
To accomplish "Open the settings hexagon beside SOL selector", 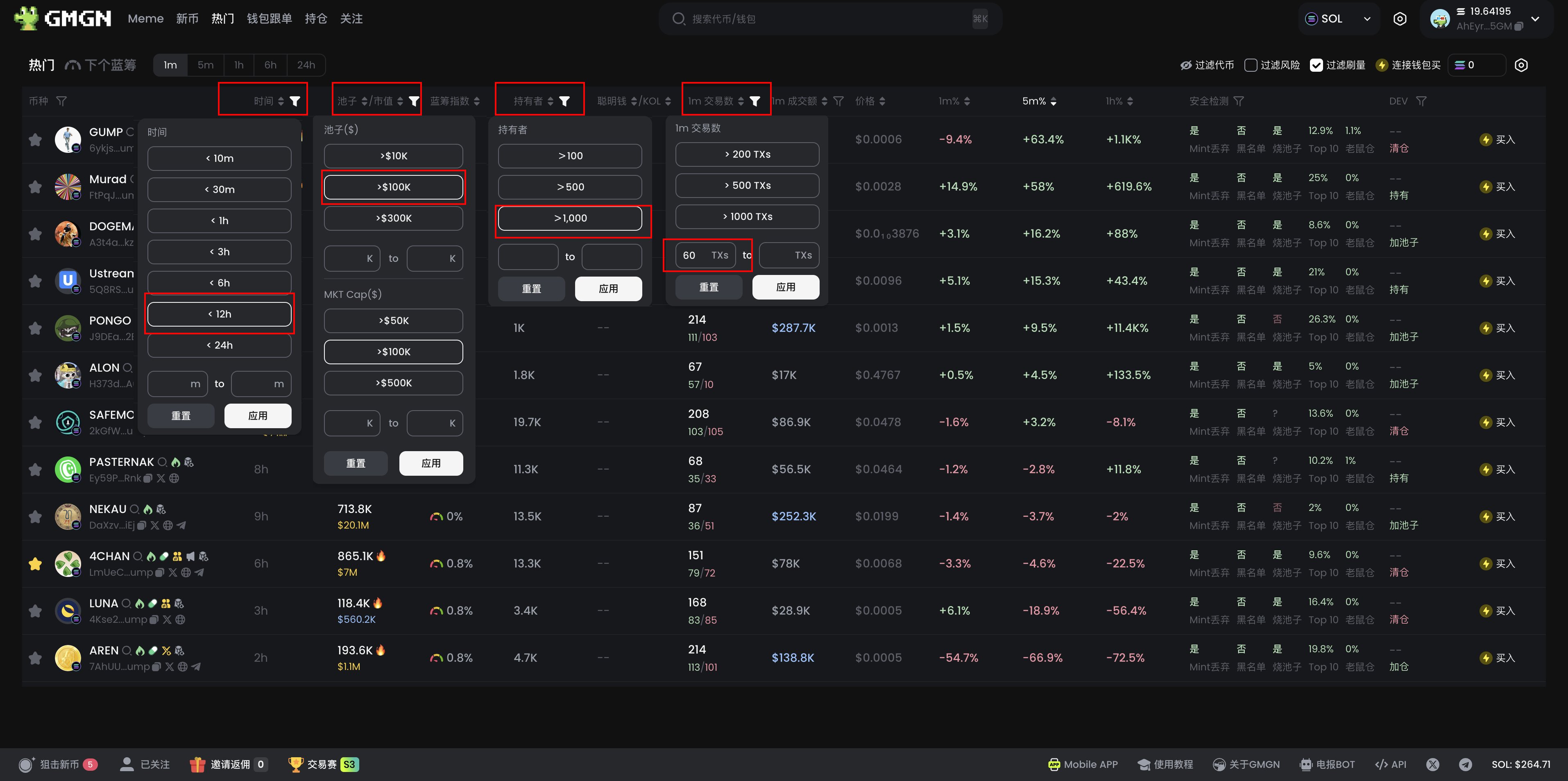I will [x=1399, y=19].
